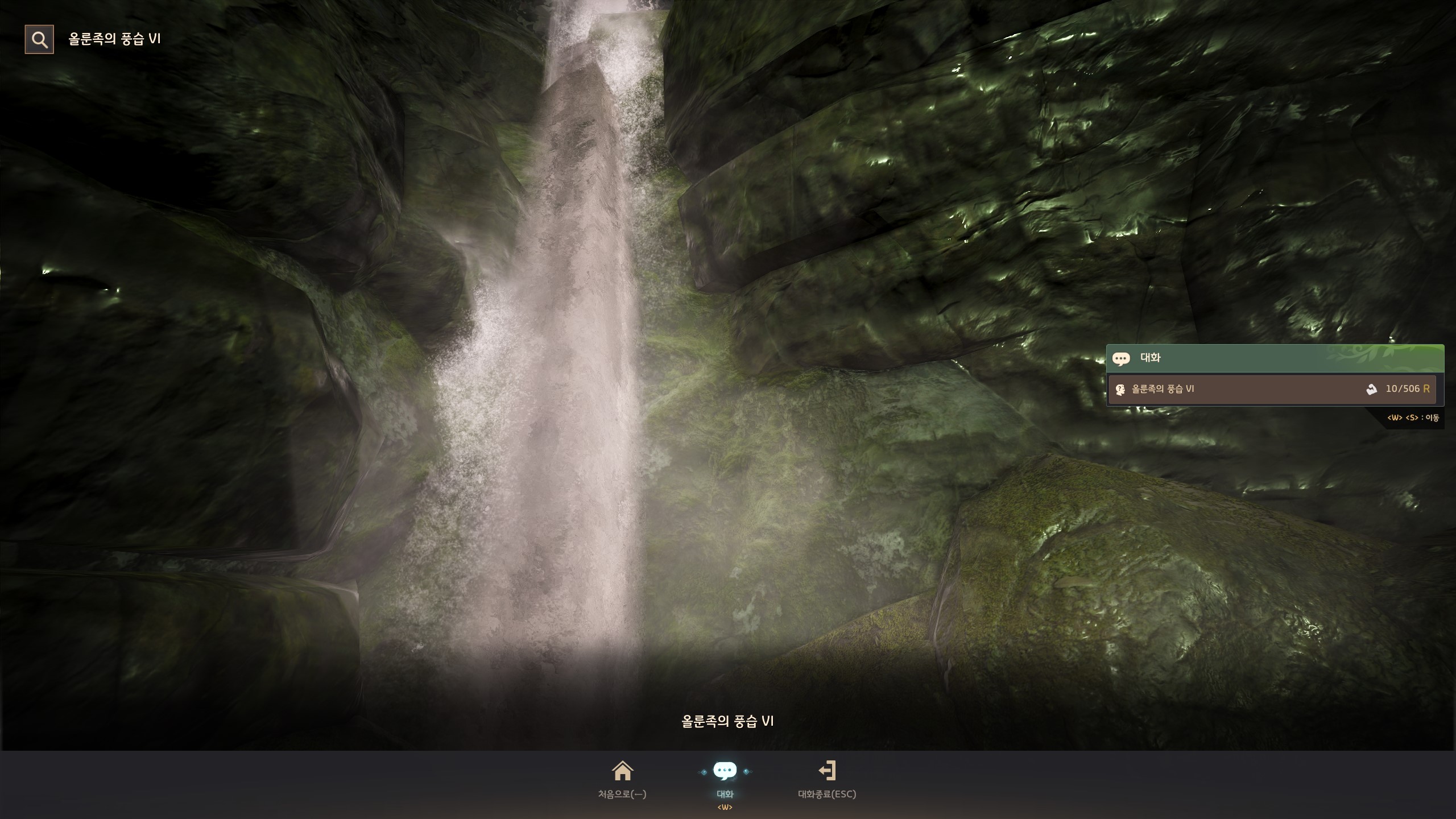Click the <W> <S> : 이동 hint

click(1413, 418)
